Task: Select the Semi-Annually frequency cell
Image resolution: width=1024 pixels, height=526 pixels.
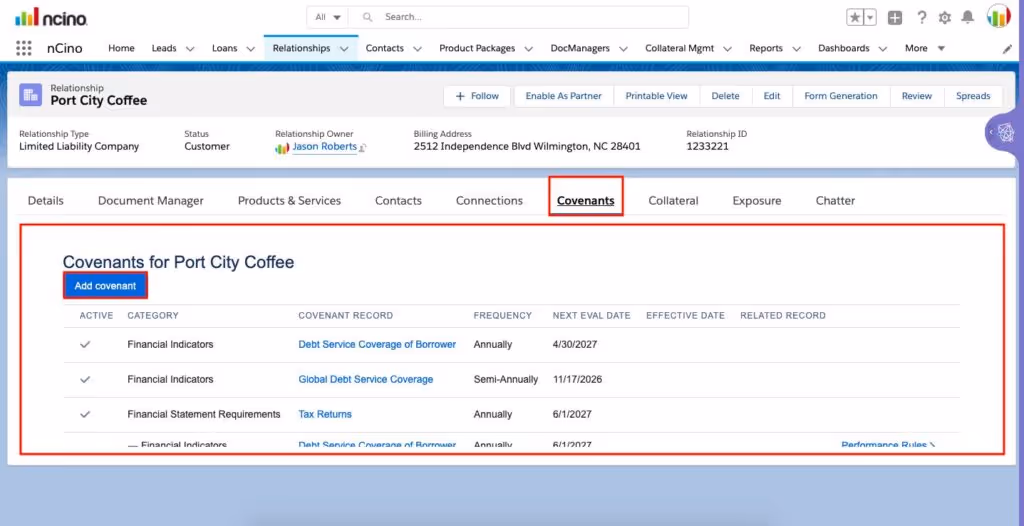Action: pyautogui.click(x=506, y=379)
